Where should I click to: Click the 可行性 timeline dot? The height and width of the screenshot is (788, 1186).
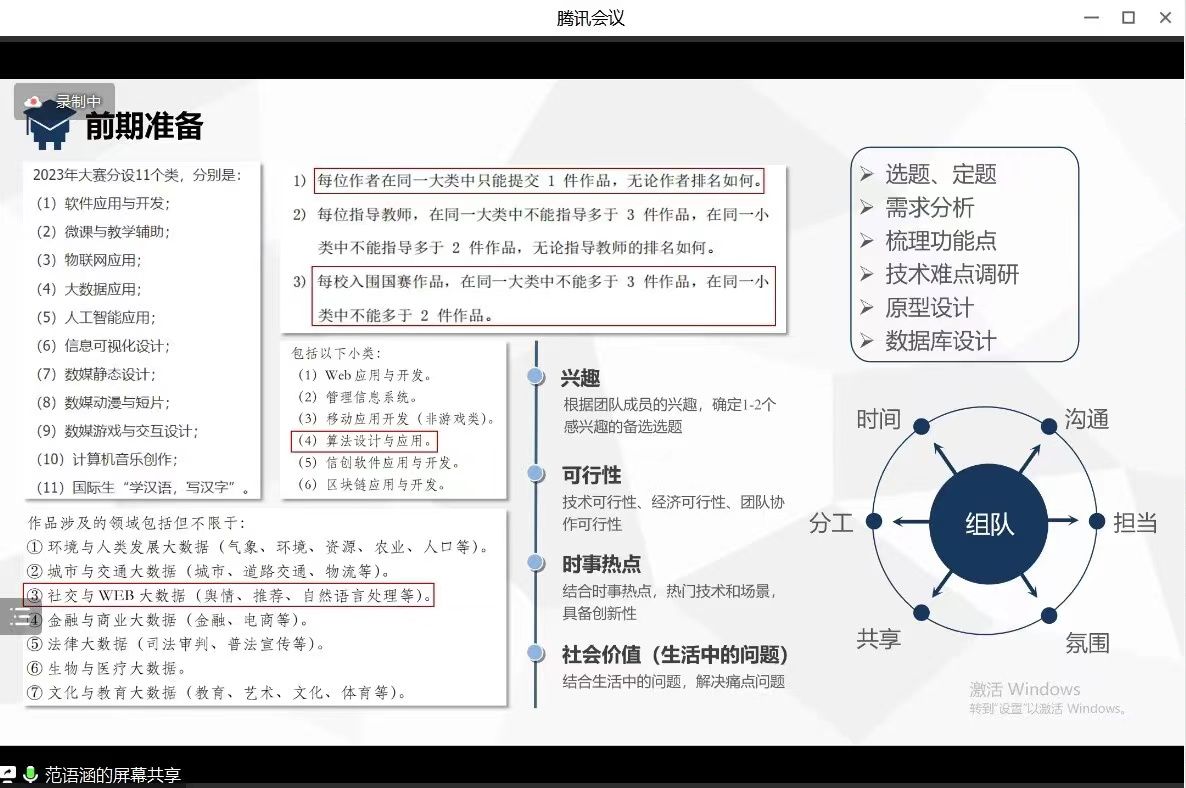pos(536,474)
